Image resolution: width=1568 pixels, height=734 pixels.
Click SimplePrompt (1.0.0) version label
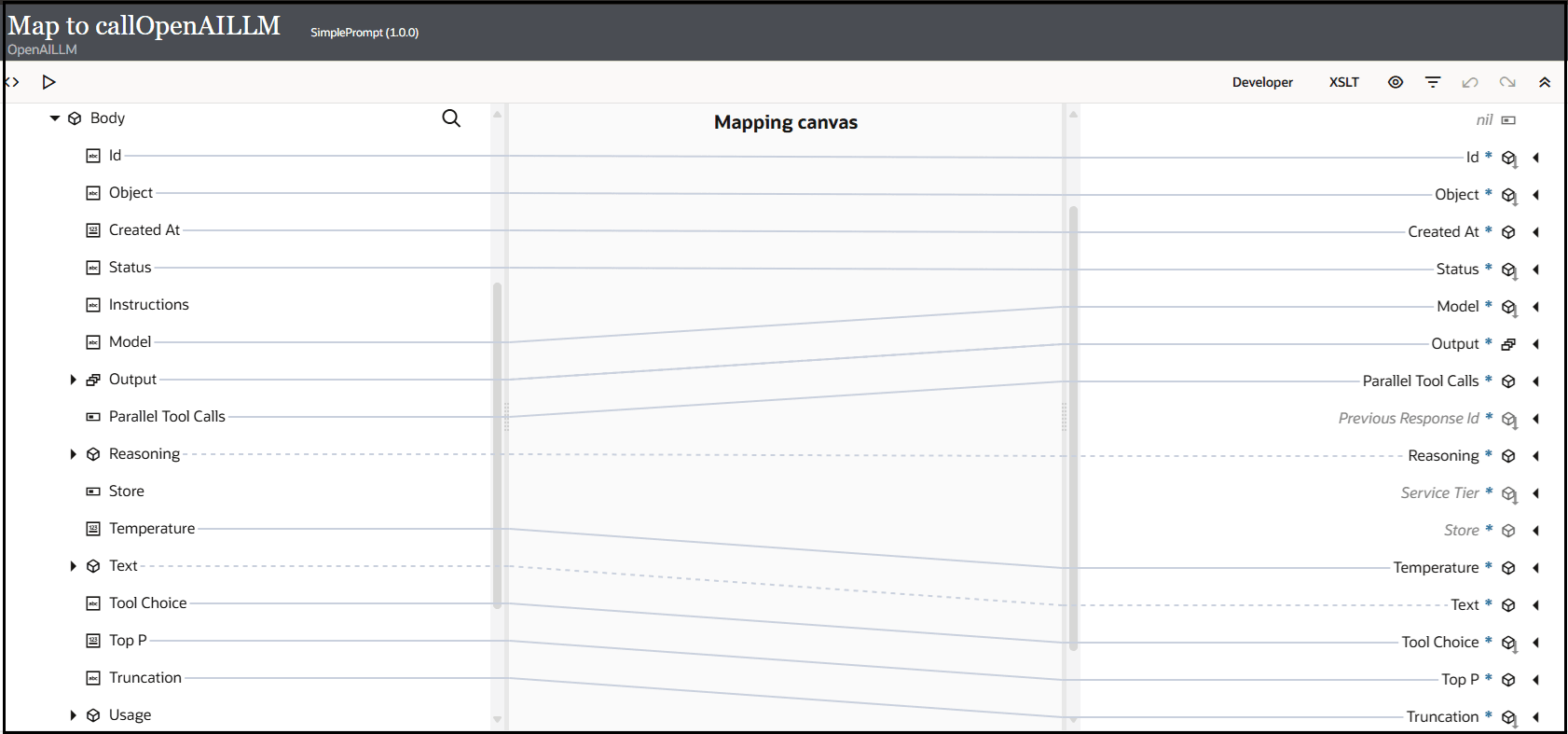364,33
